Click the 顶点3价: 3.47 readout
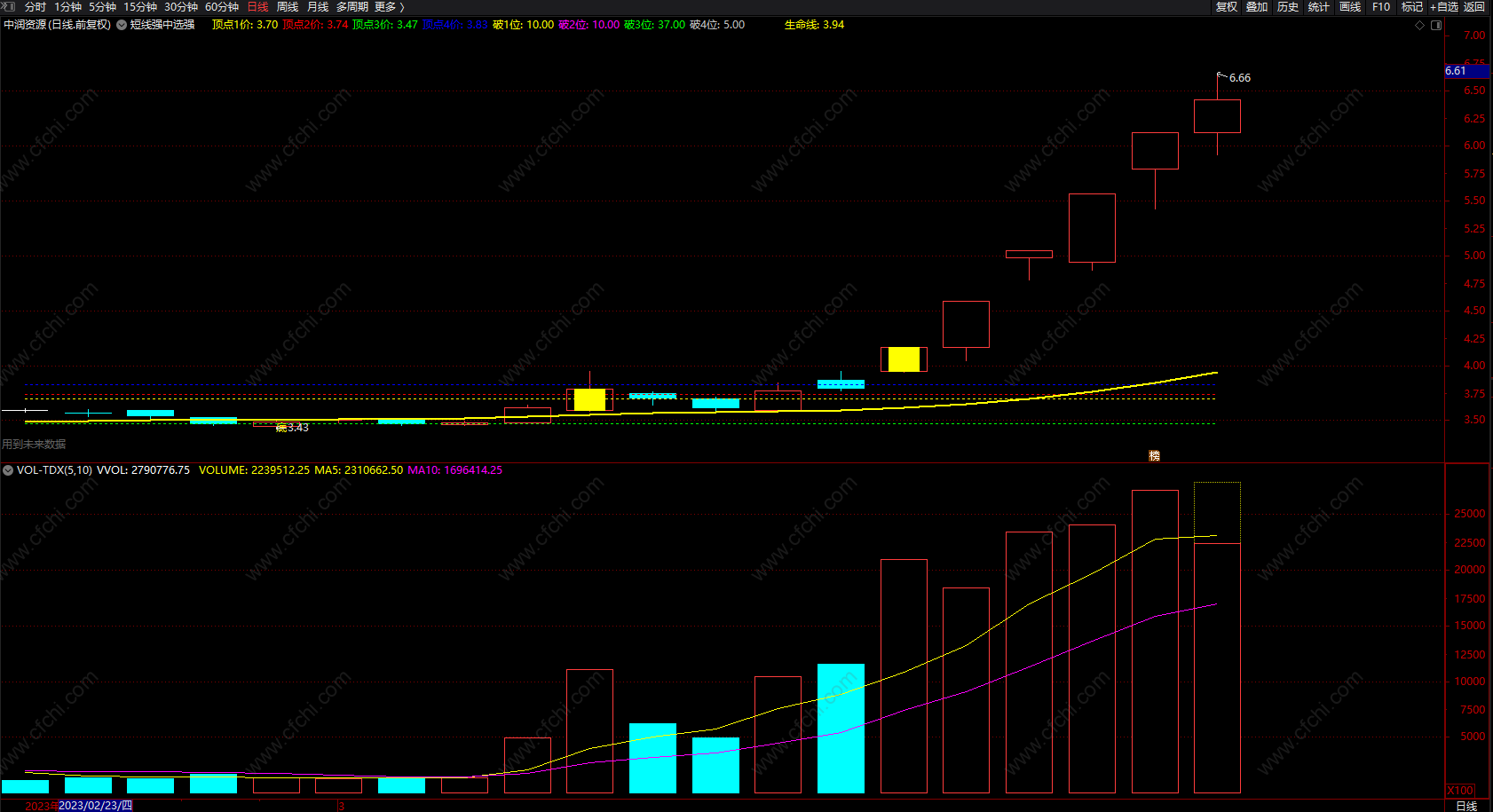The height and width of the screenshot is (812, 1493). coord(385,25)
